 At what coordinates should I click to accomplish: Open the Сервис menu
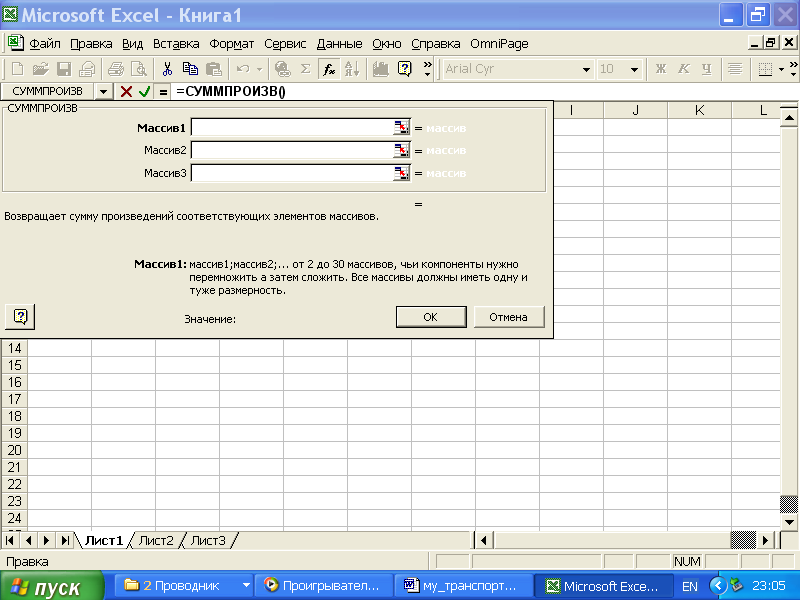(285, 44)
